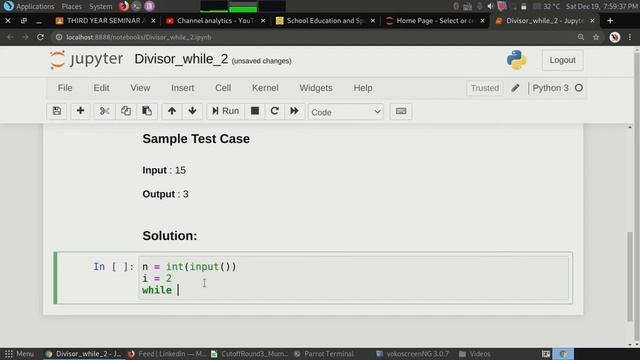Reload the page
Image resolution: width=640 pixels, height=360 pixels.
click(x=40, y=37)
